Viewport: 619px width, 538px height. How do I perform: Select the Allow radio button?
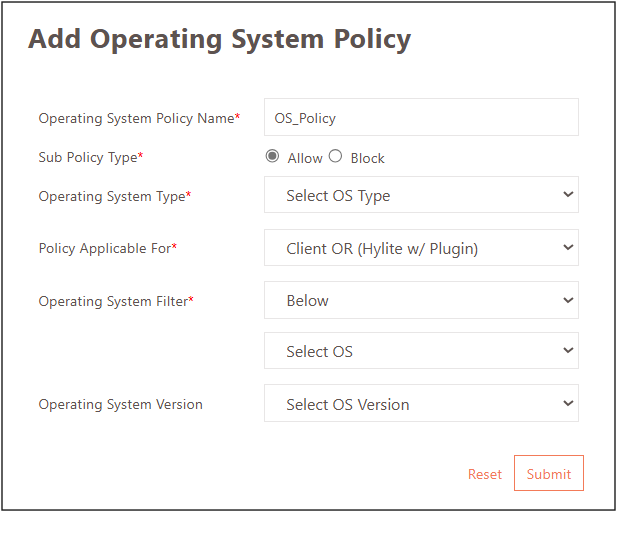pyautogui.click(x=272, y=156)
